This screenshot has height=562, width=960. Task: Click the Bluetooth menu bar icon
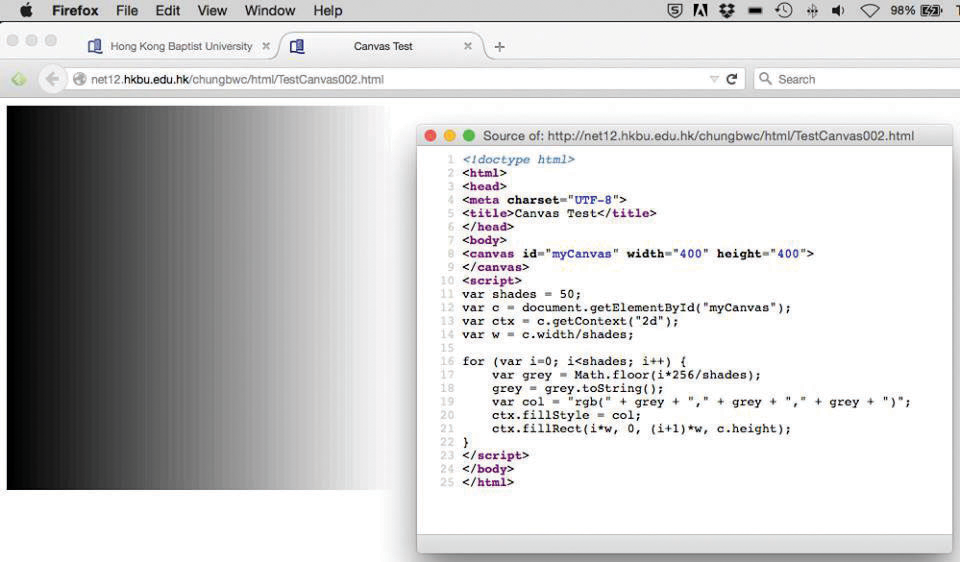click(812, 10)
